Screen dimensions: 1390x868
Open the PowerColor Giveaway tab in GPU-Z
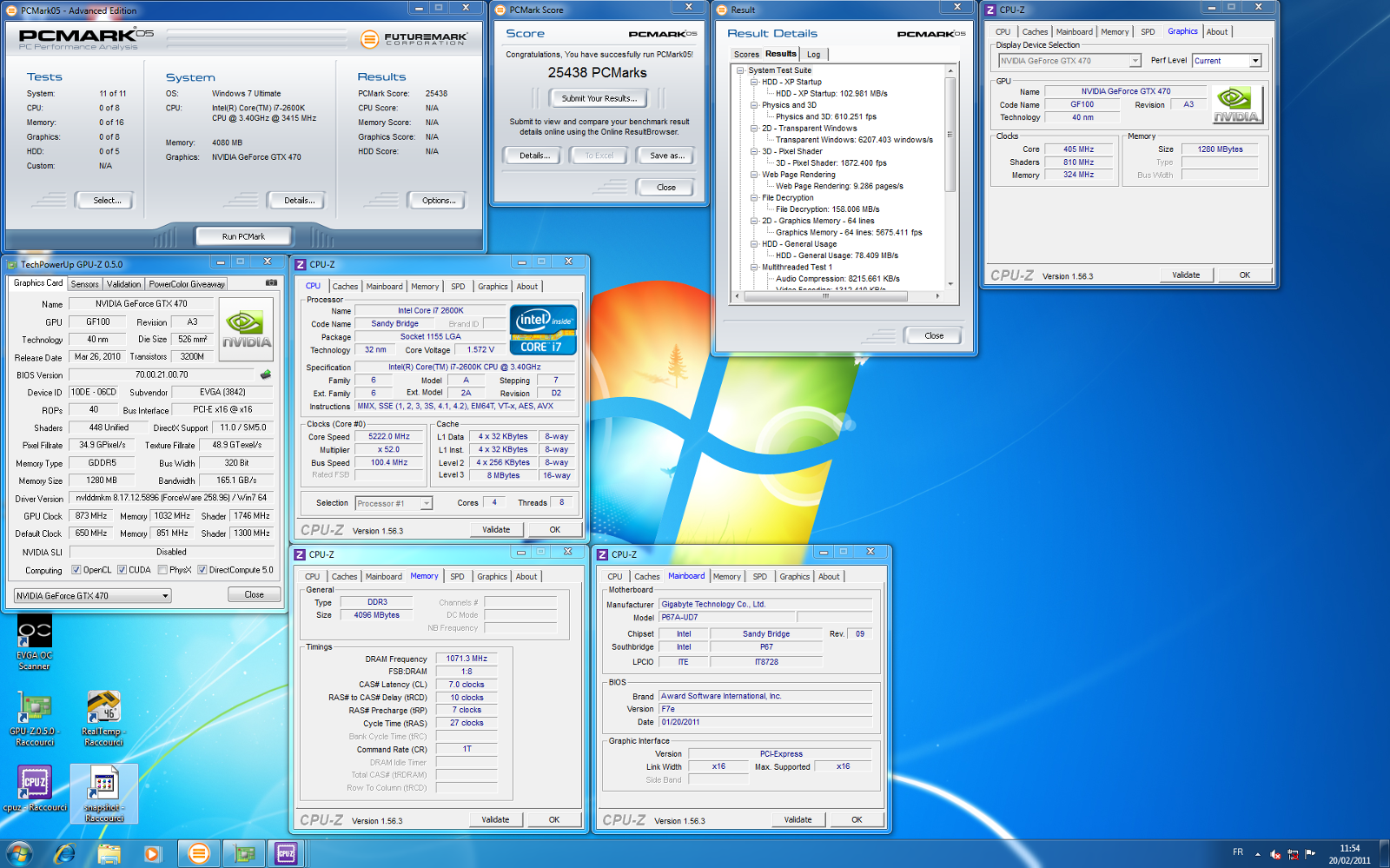point(187,284)
